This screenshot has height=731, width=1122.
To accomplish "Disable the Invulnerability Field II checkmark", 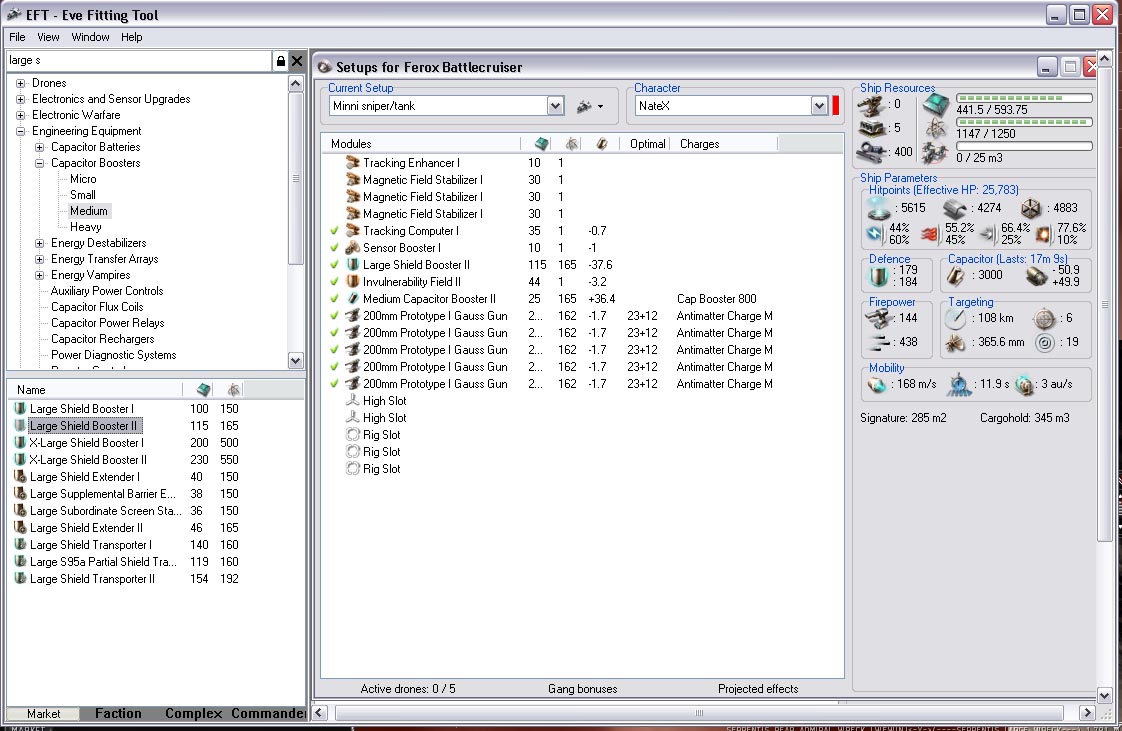I will 335,282.
